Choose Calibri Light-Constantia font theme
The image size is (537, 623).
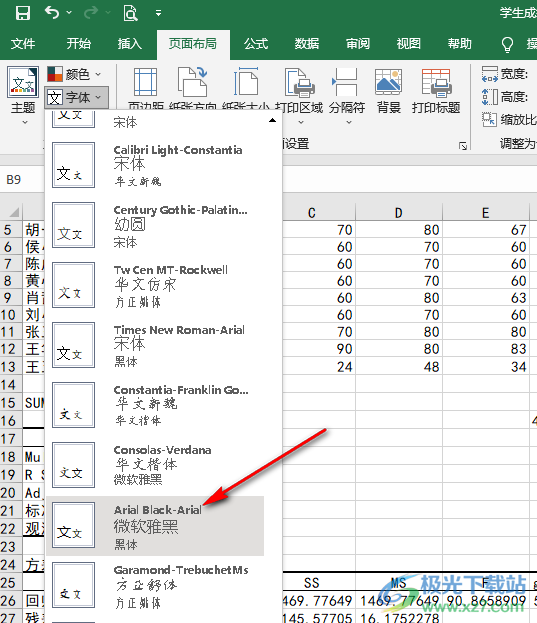155,165
